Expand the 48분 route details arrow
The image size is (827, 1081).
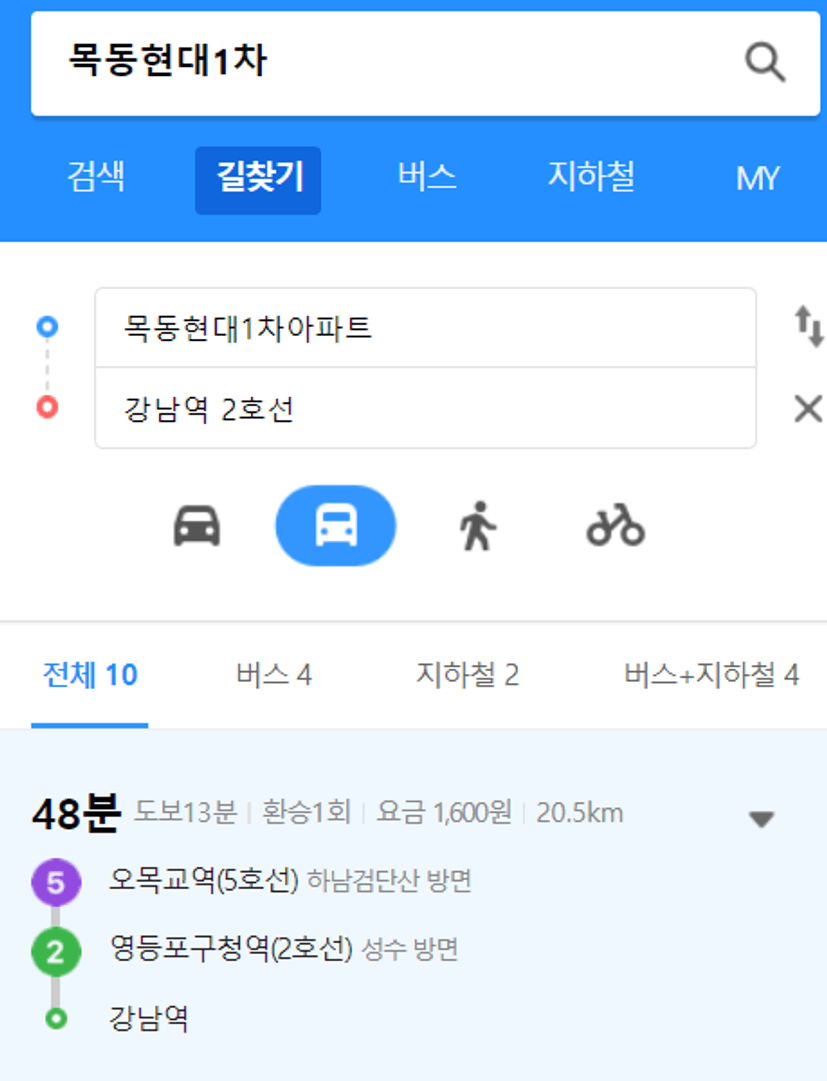(x=762, y=818)
